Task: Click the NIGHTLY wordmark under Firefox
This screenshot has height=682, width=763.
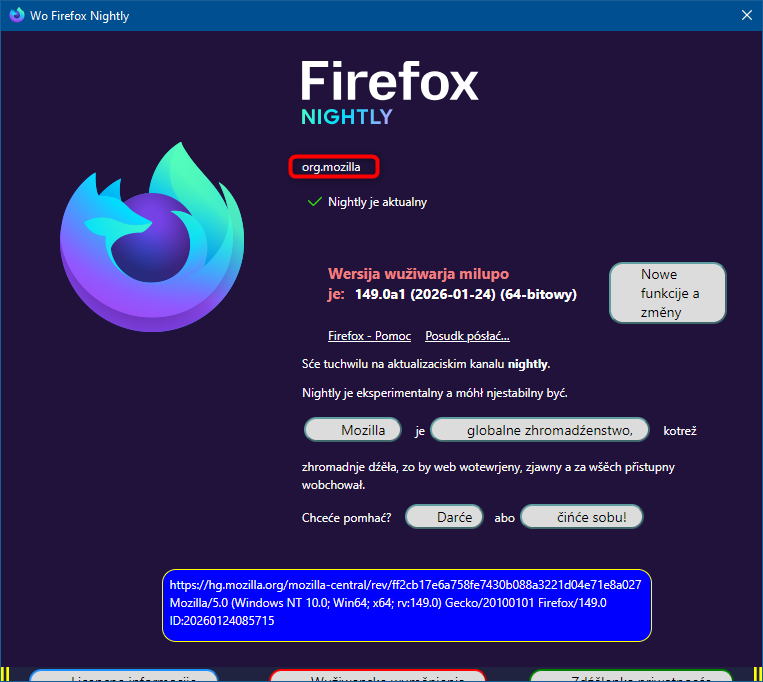Action: [346, 117]
